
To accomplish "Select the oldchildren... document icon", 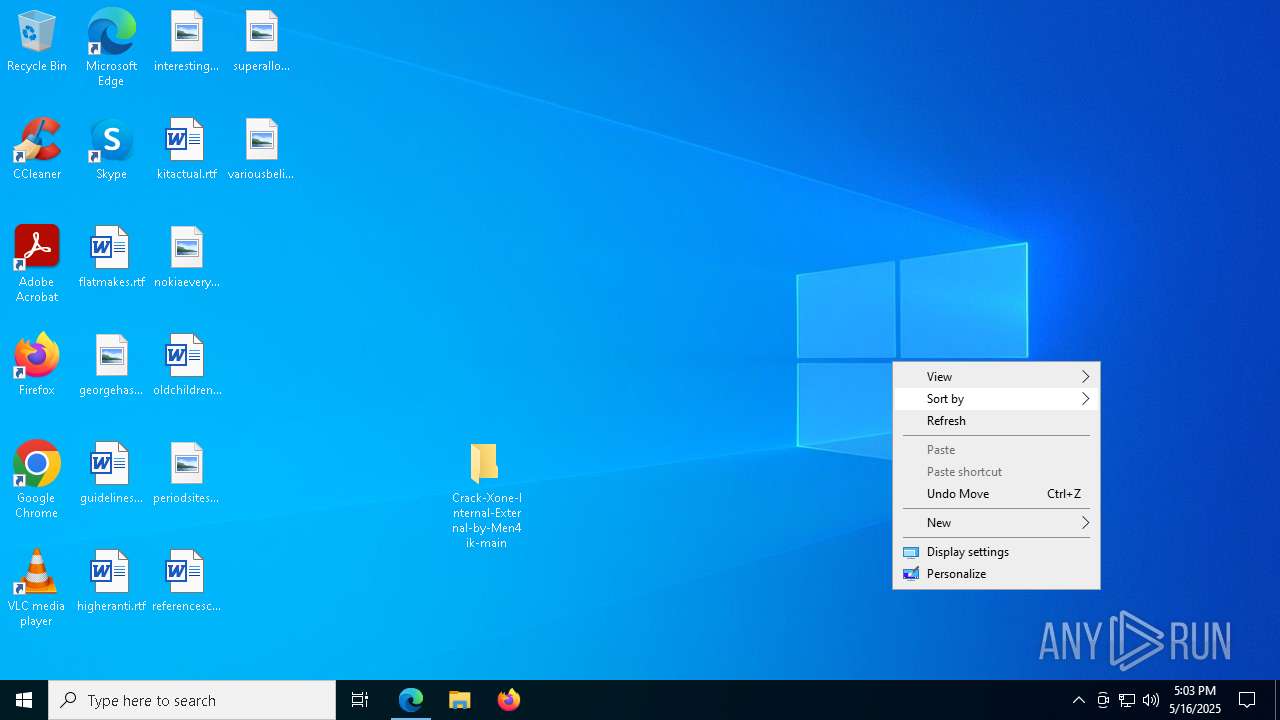I will 186,366.
